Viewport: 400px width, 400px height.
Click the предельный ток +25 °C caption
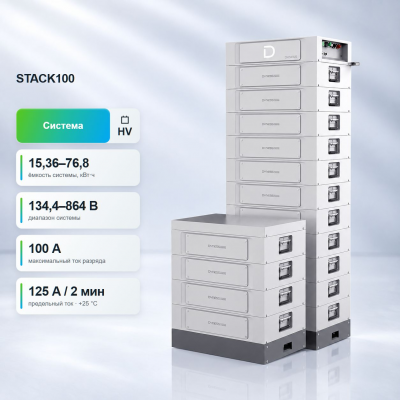[63, 304]
